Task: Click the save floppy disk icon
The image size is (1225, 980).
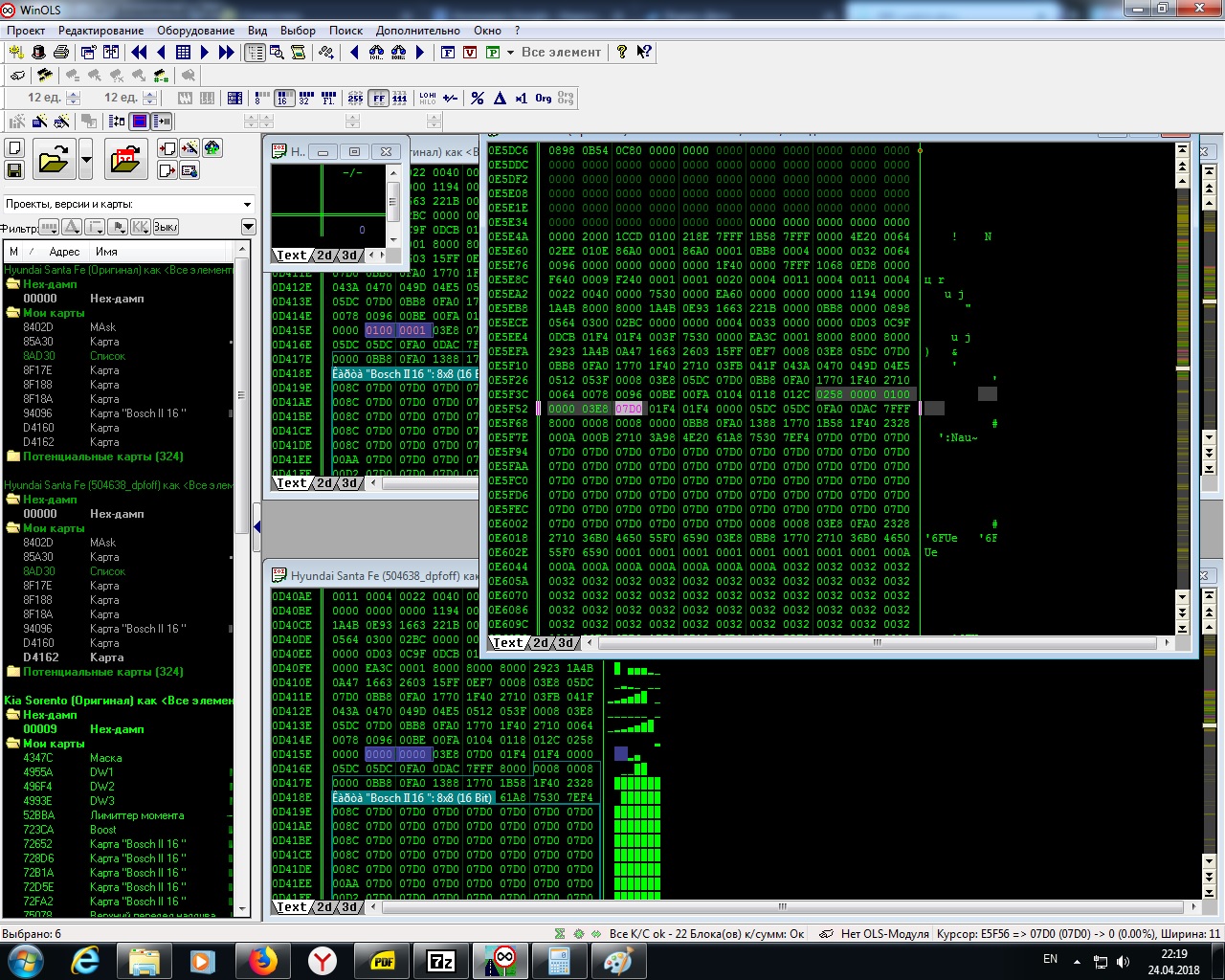Action: (x=14, y=170)
